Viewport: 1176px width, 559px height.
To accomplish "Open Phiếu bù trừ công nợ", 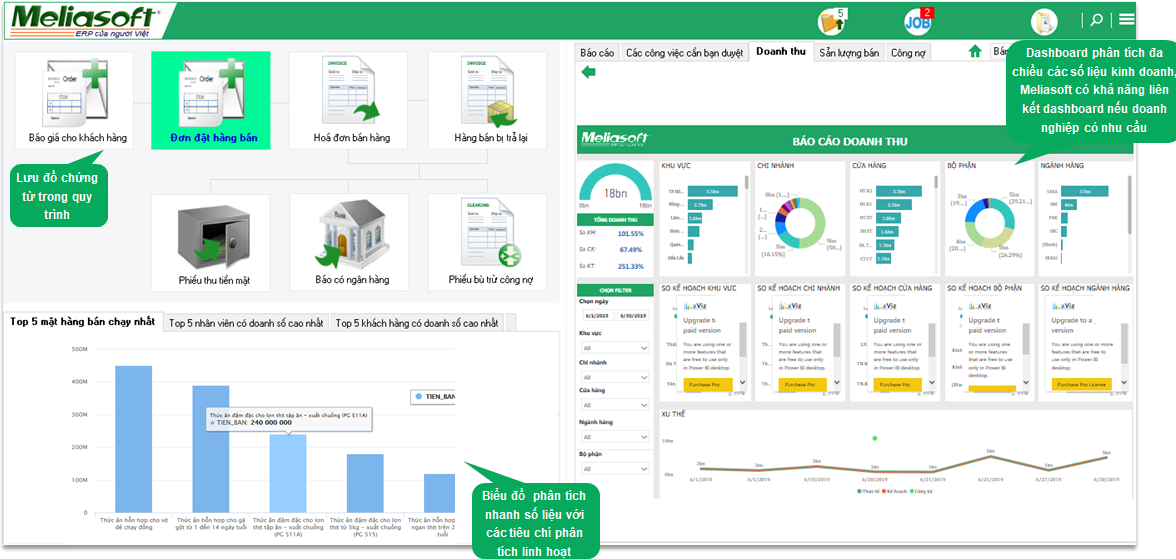I will (487, 242).
